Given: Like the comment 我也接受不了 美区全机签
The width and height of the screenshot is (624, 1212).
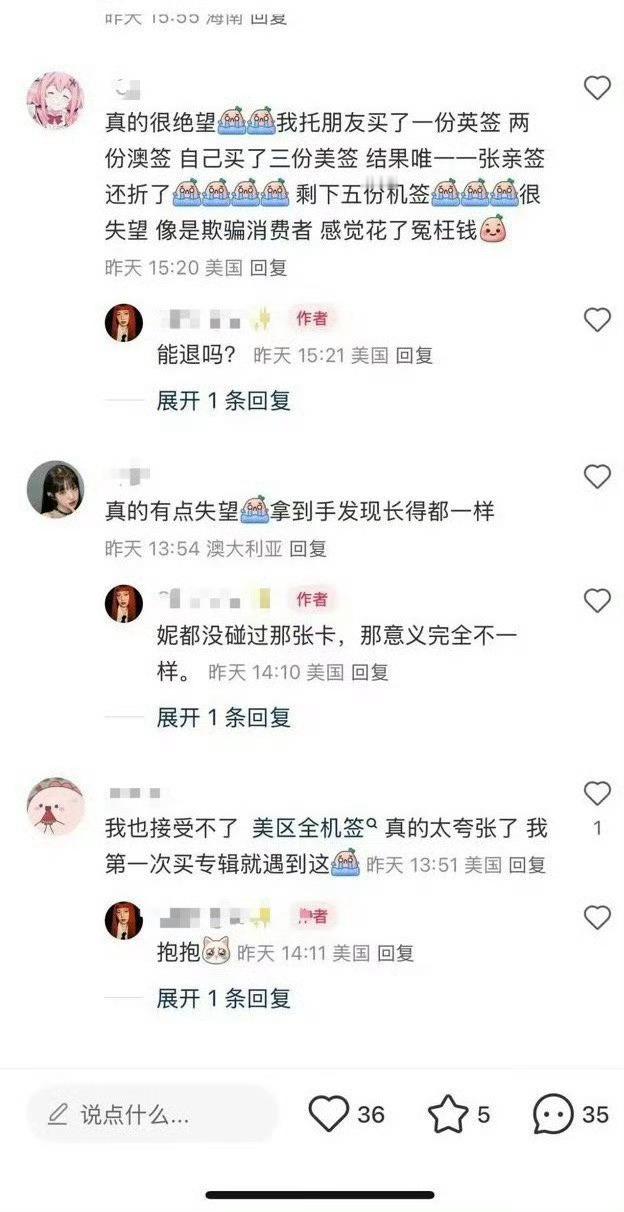Looking at the screenshot, I should [x=597, y=794].
